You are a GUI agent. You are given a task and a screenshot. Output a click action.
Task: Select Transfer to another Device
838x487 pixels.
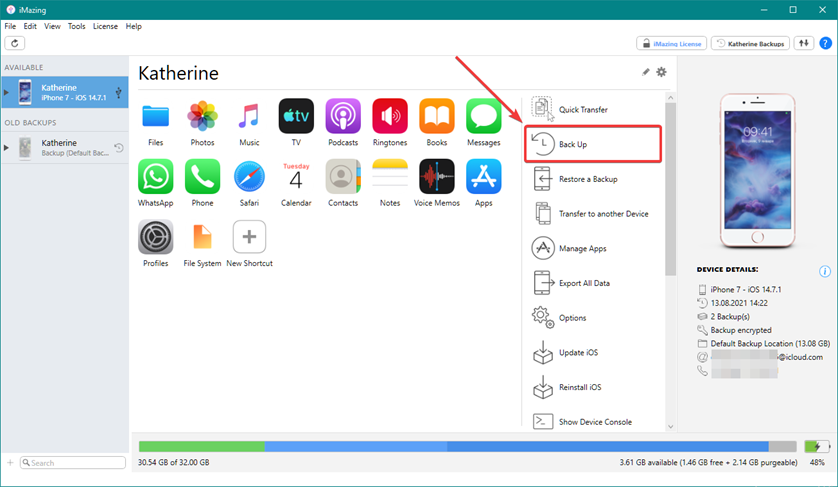click(593, 214)
